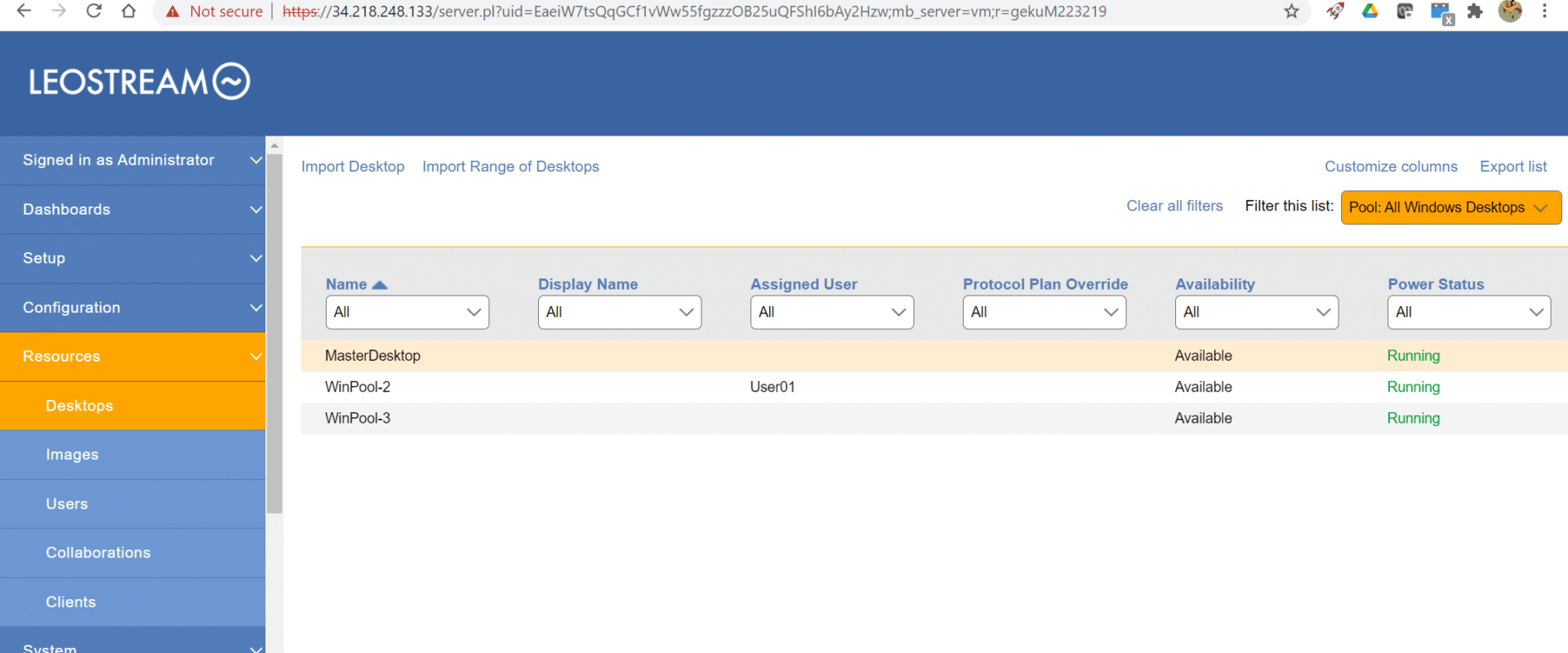The height and width of the screenshot is (653, 1568).
Task: Click Running status in WinPool-2 row
Action: click(x=1413, y=387)
